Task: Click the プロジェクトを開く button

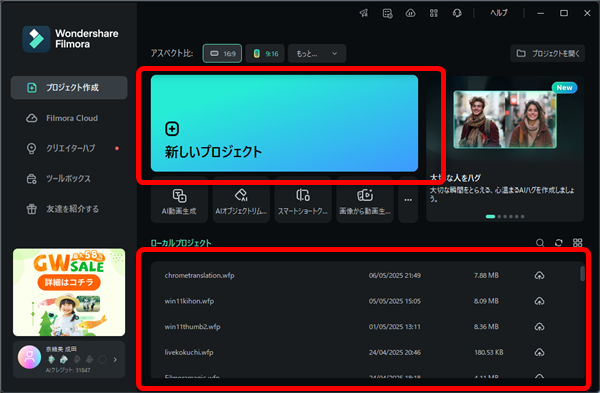Action: 548,53
